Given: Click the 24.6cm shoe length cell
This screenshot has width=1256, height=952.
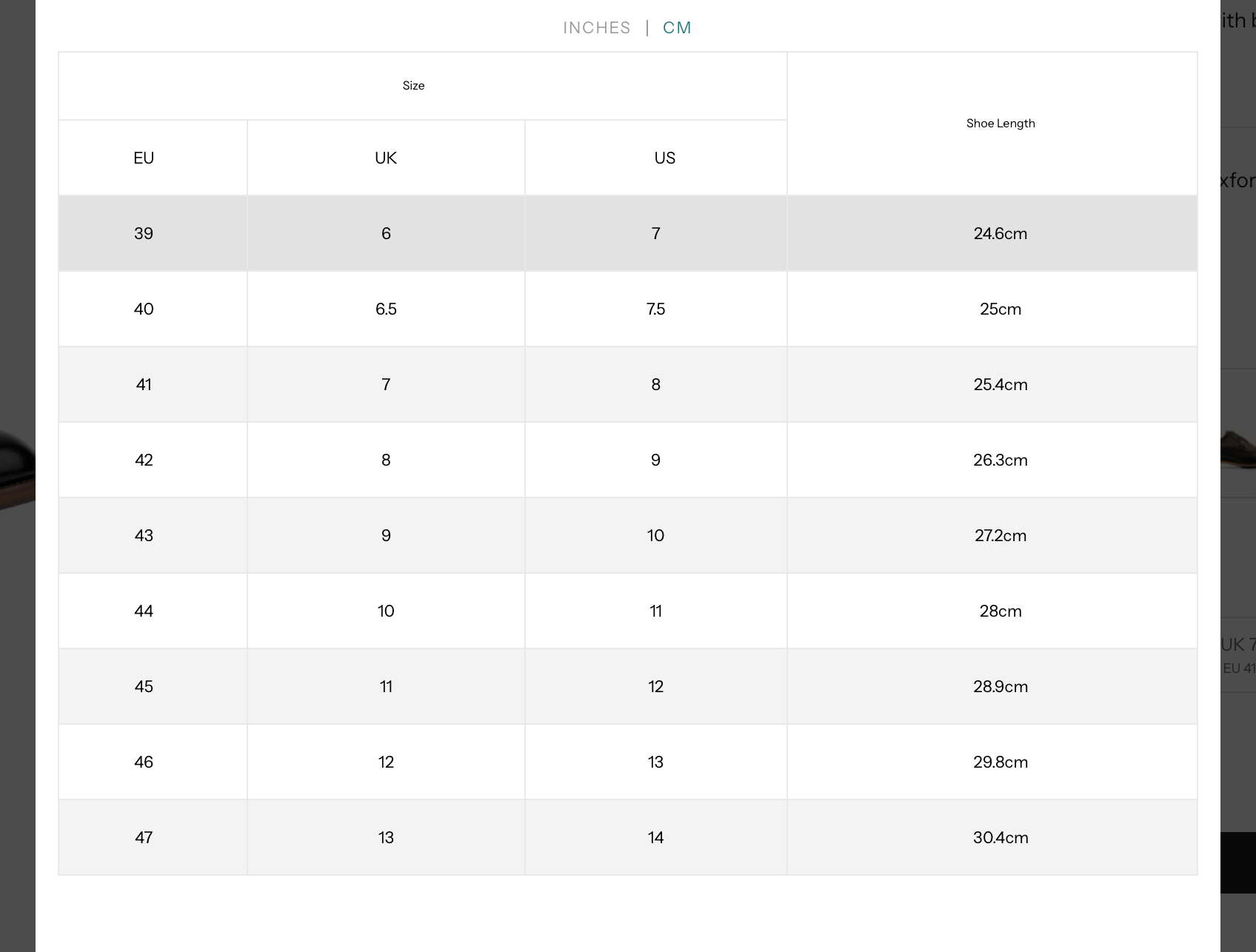Looking at the screenshot, I should click(x=1000, y=233).
